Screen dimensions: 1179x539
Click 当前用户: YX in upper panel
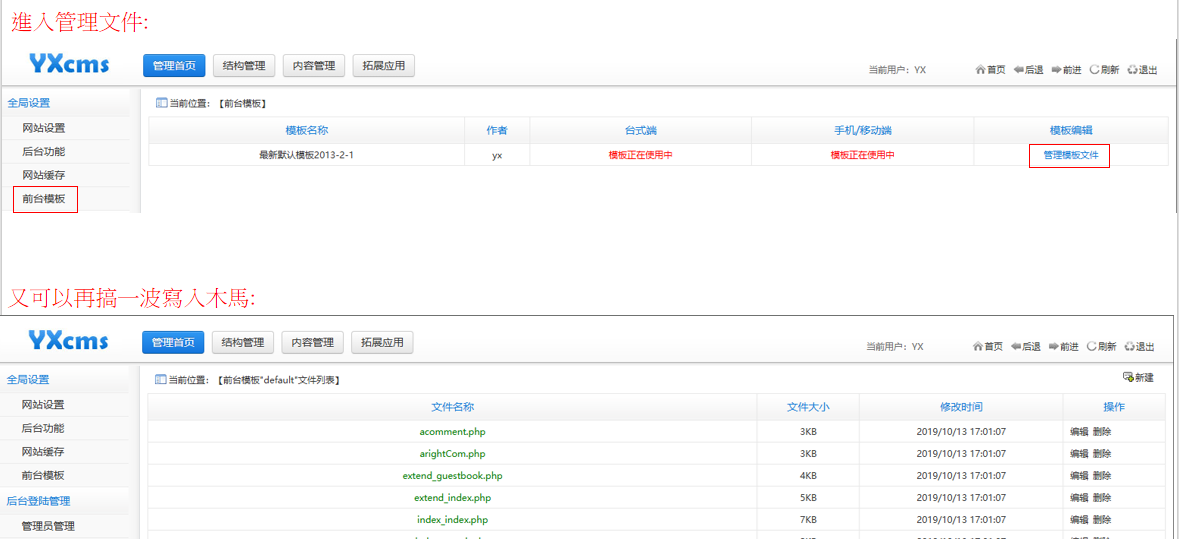(x=897, y=69)
